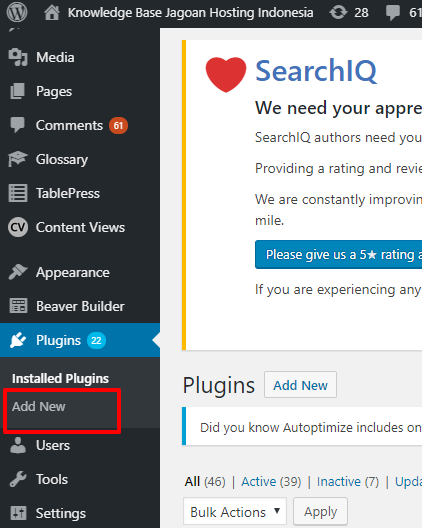The height and width of the screenshot is (528, 422).
Task: Click the Media sidebar icon
Action: click(x=18, y=57)
